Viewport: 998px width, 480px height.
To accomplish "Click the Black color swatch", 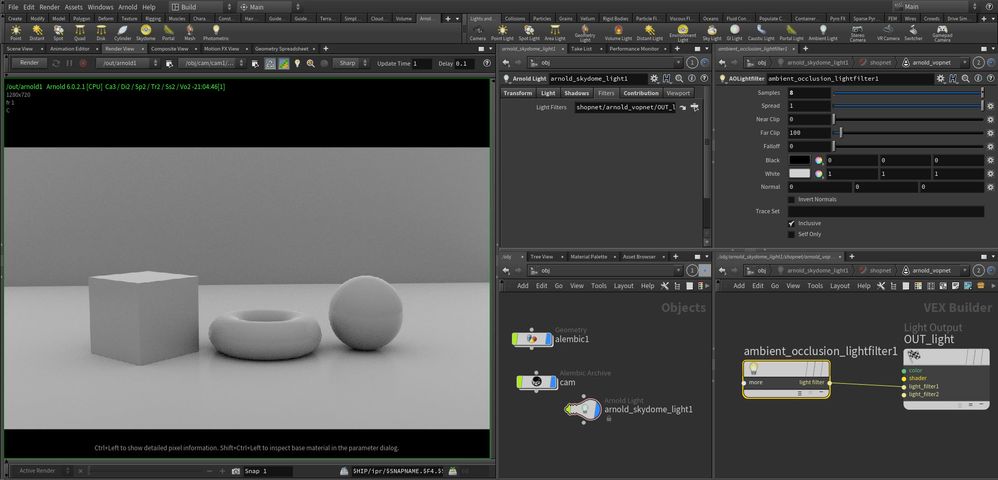I will pos(800,160).
